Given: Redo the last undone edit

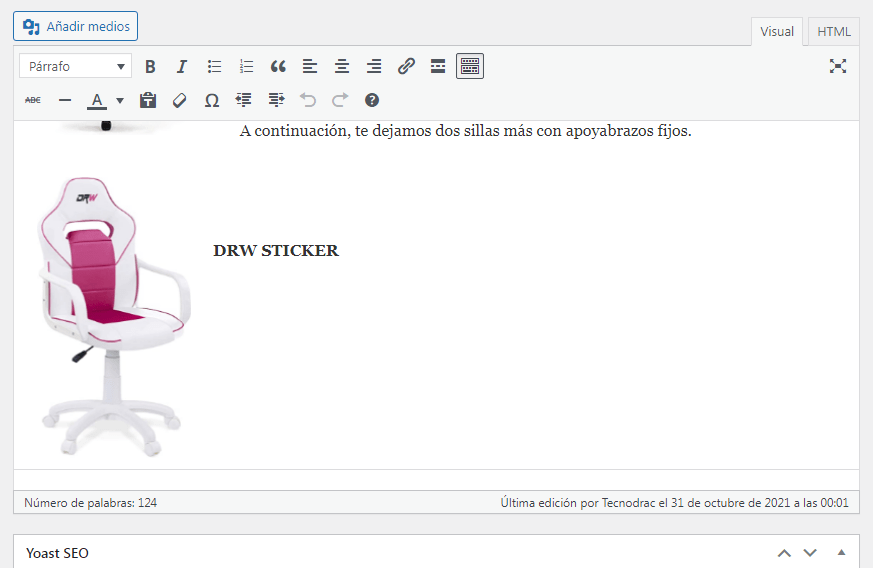Looking at the screenshot, I should [x=340, y=100].
